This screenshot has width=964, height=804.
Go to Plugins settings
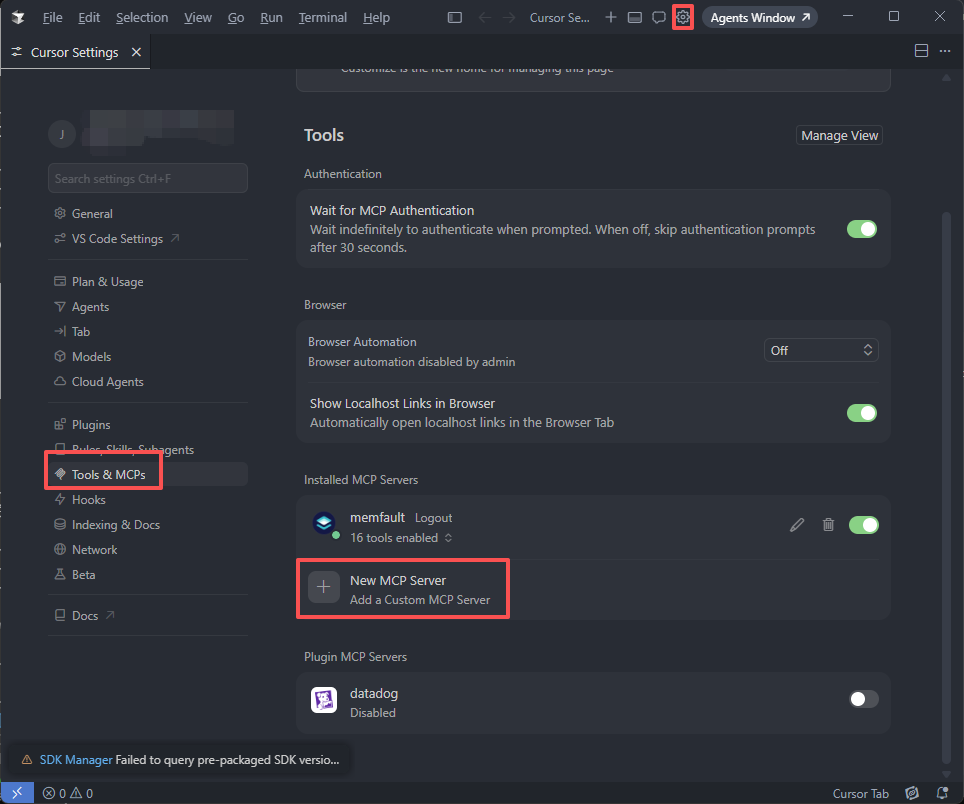point(148,425)
